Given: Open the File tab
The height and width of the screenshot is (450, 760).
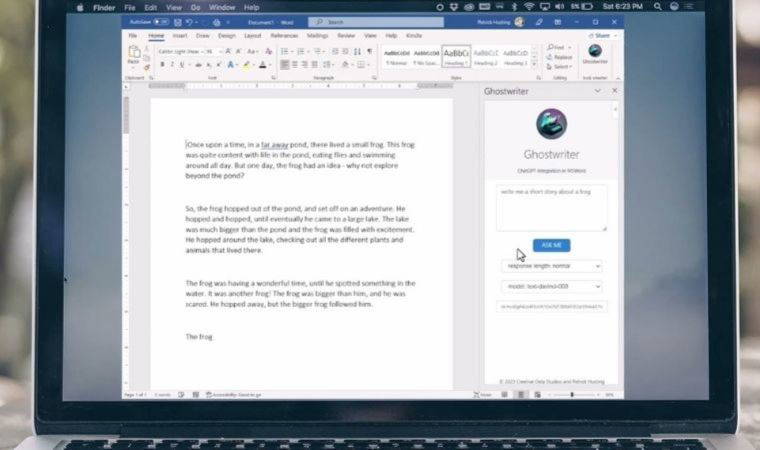Looking at the screenshot, I should click(132, 35).
